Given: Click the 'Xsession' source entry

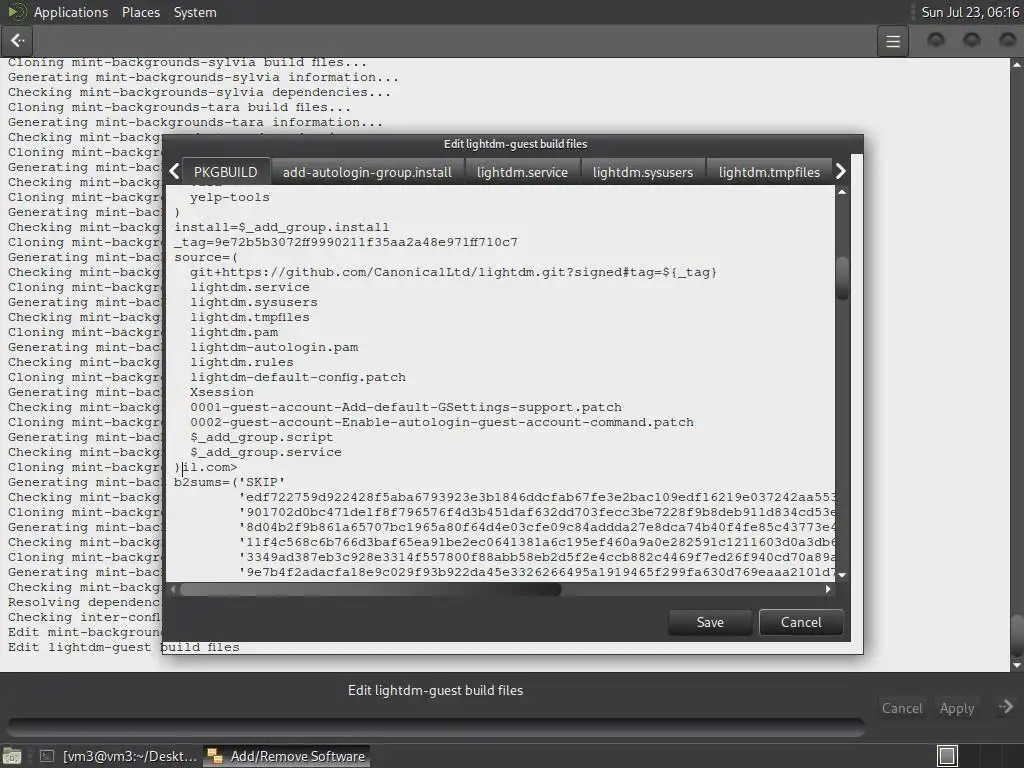Looking at the screenshot, I should (222, 392).
